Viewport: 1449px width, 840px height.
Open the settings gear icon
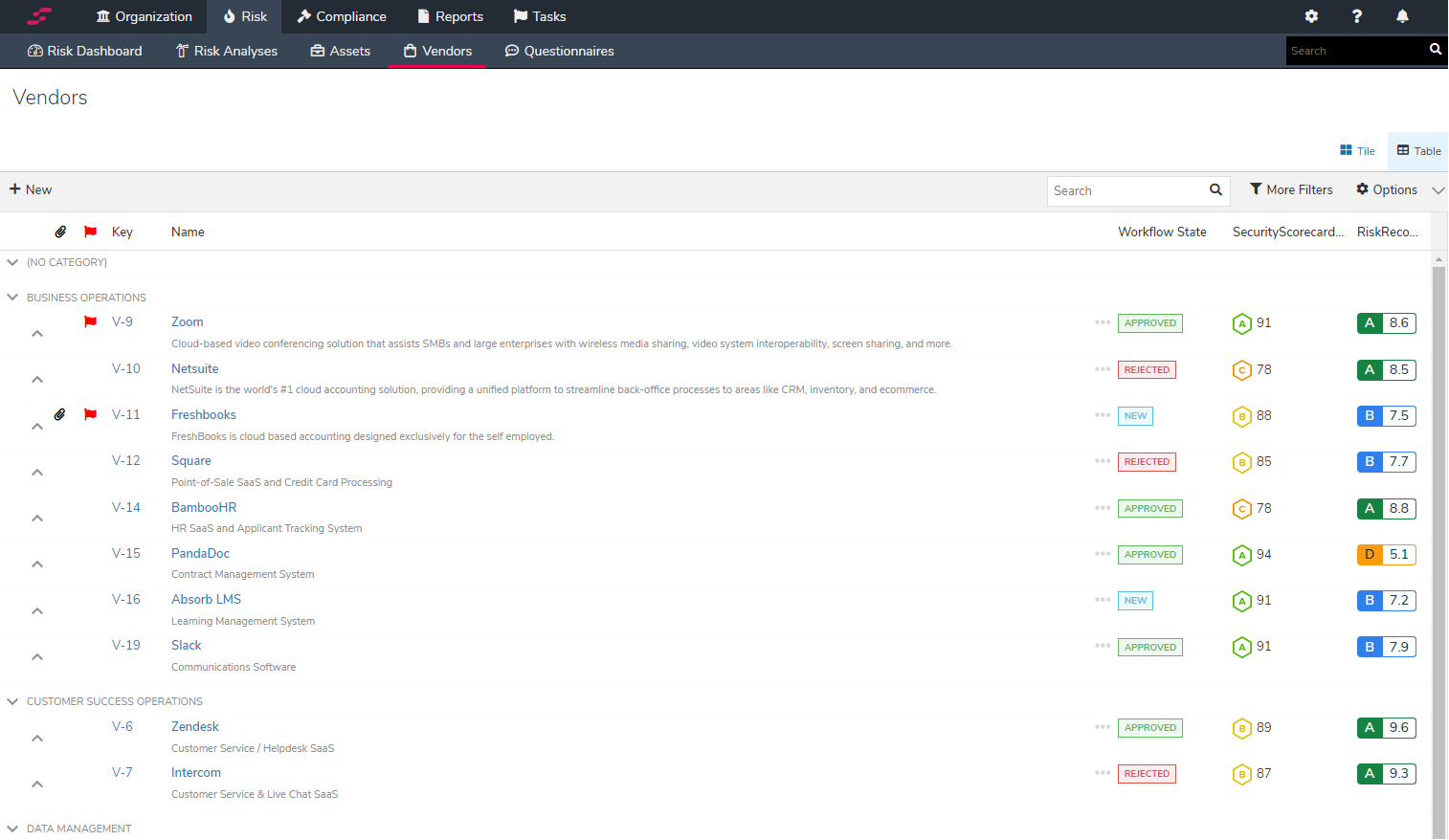tap(1311, 16)
